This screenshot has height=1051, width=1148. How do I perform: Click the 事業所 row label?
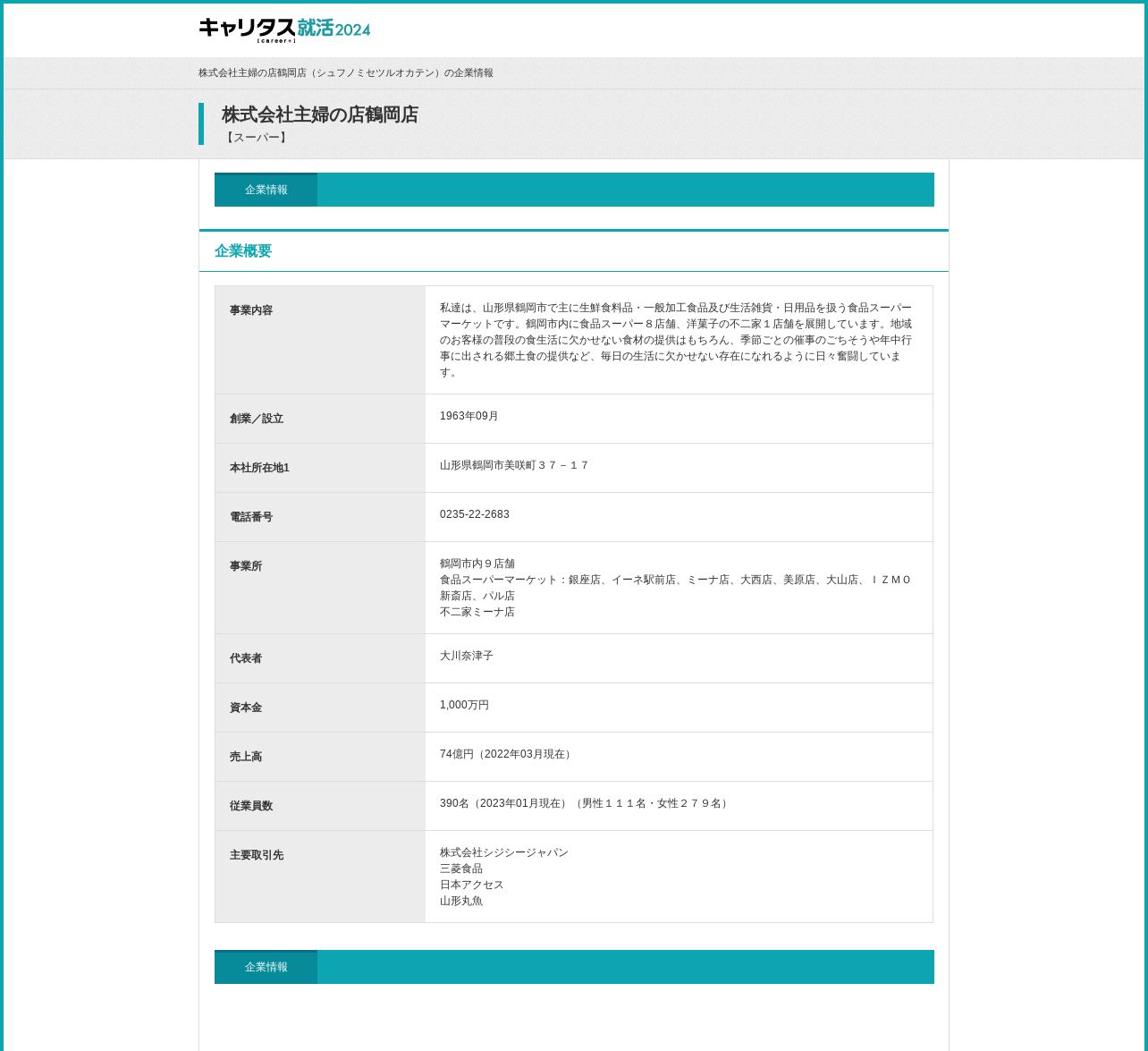(x=246, y=566)
